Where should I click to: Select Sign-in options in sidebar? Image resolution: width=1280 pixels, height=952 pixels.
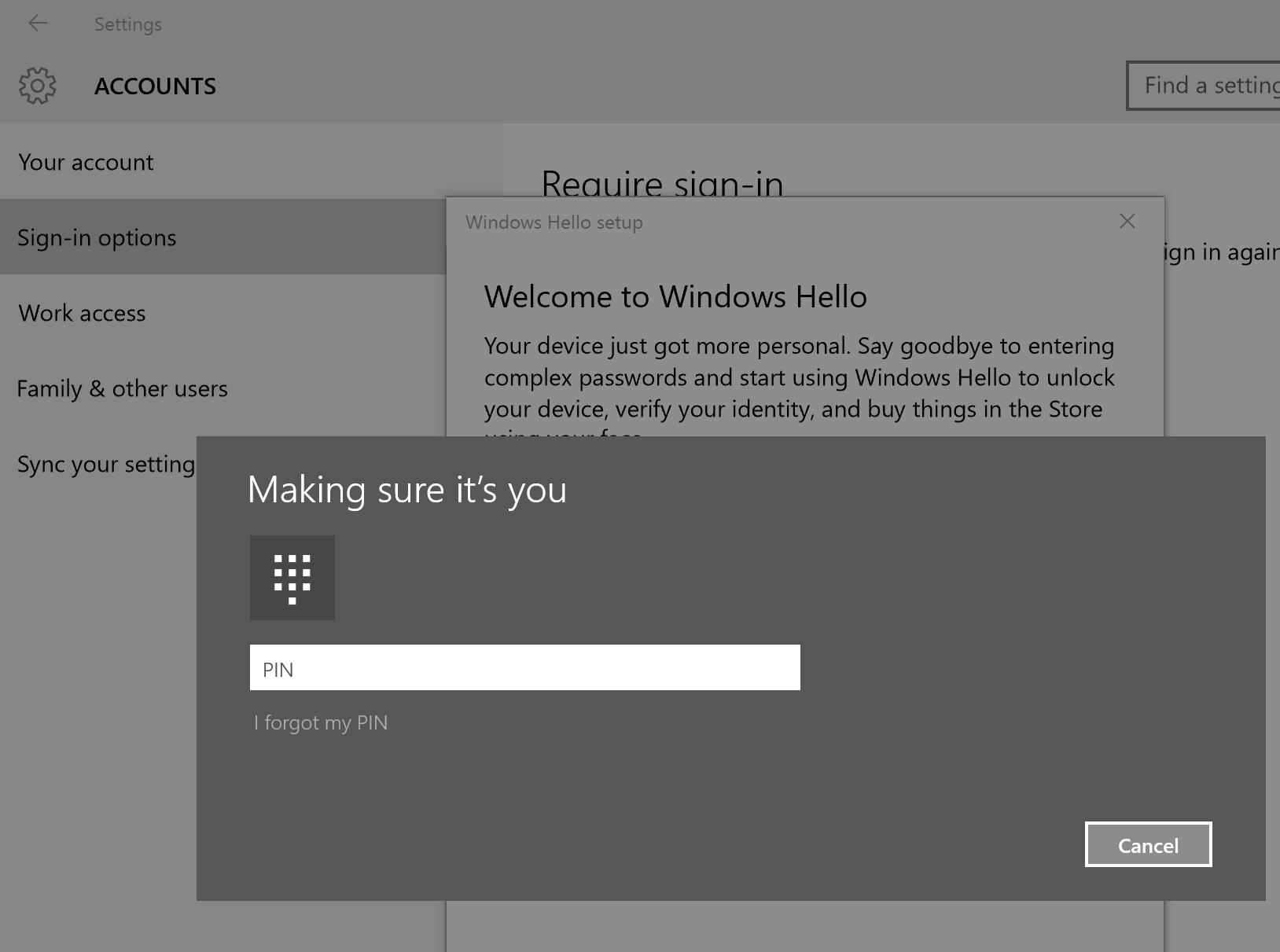tap(223, 237)
